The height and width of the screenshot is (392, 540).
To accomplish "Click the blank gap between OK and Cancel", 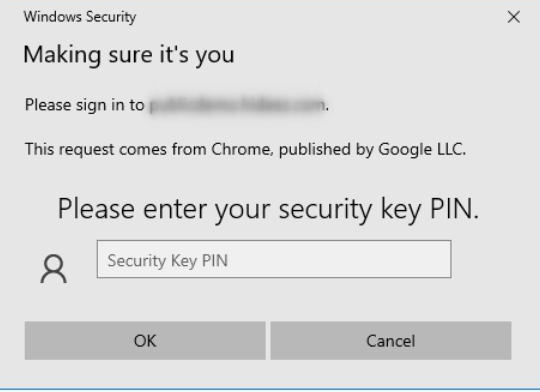I will tap(268, 341).
